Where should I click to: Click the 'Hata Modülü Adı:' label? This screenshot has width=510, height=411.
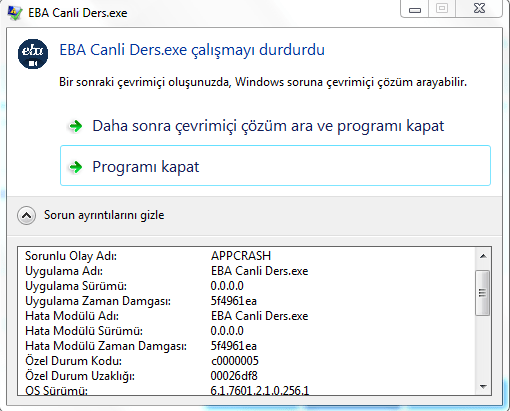(72, 316)
